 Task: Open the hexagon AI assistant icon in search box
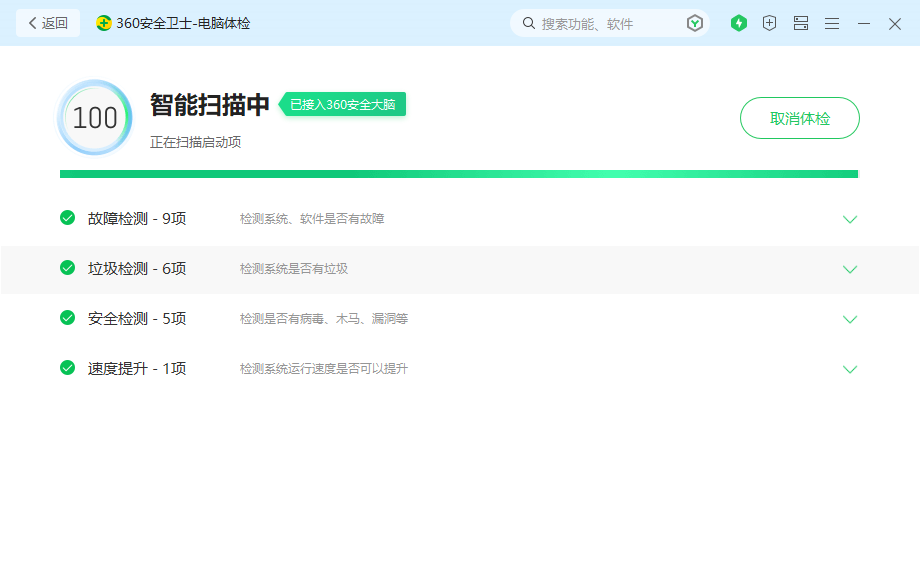(x=695, y=23)
